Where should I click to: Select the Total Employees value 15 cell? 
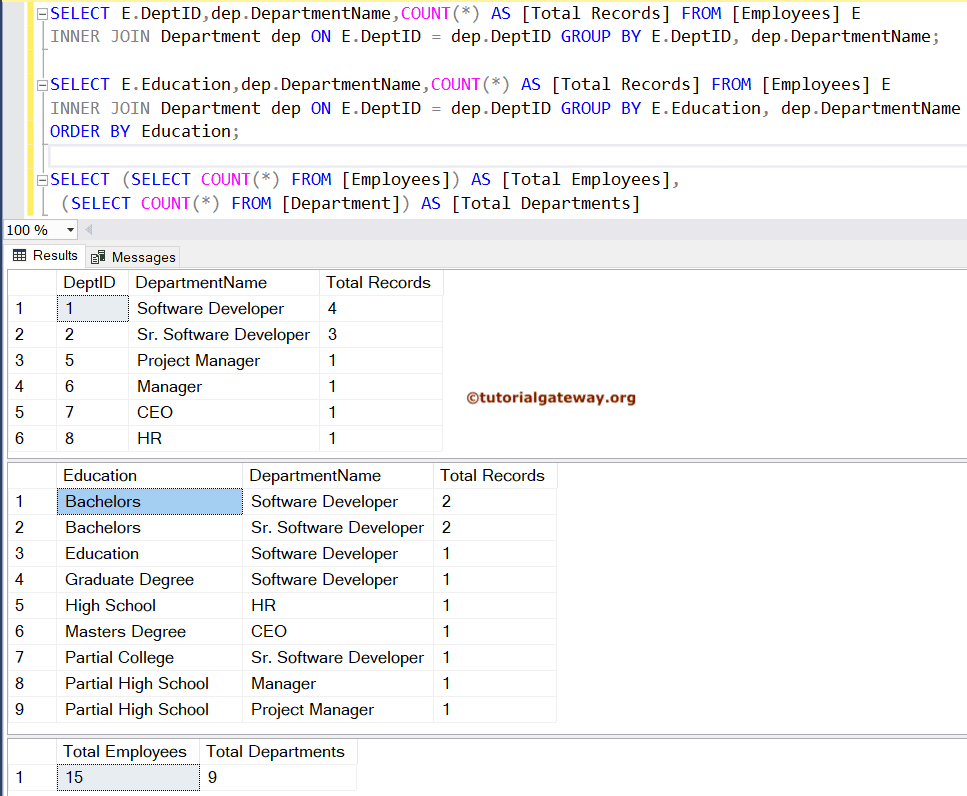(128, 778)
